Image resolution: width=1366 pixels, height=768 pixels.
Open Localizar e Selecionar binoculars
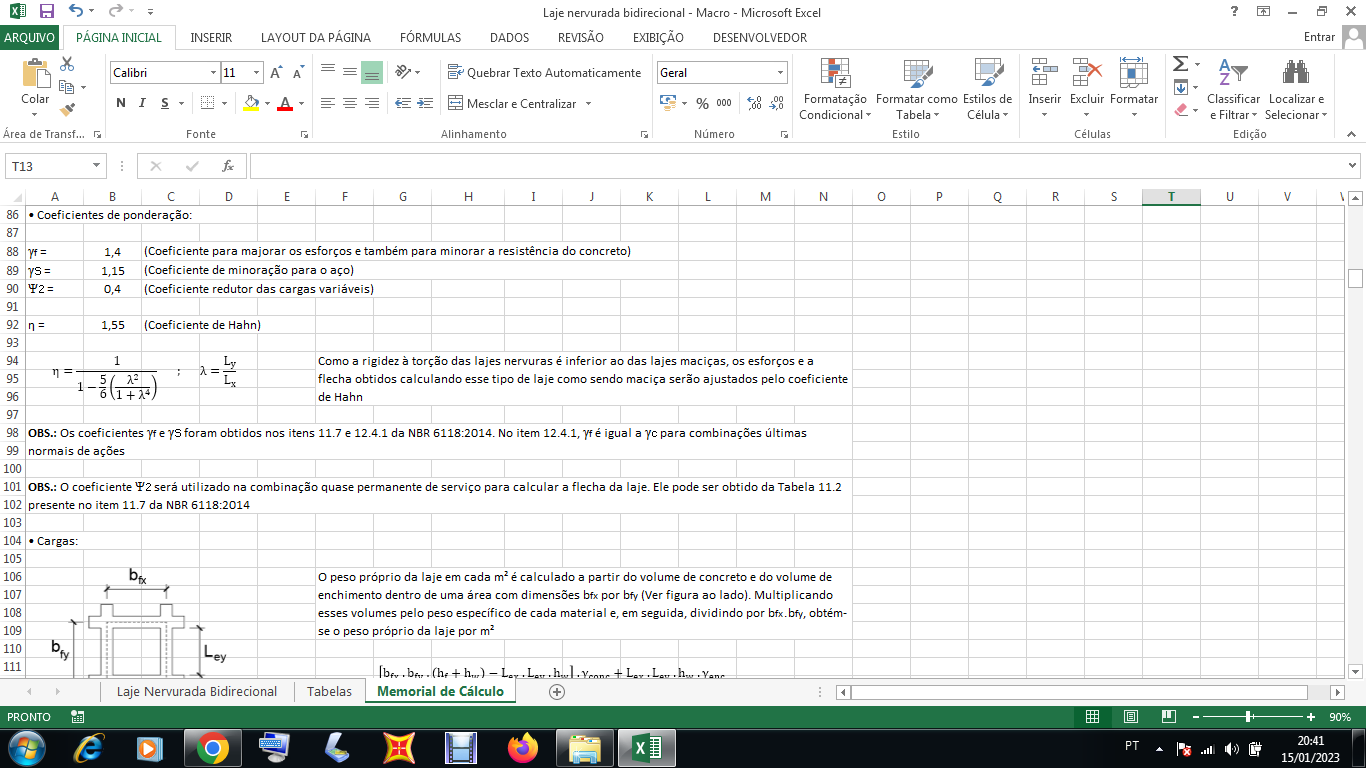pyautogui.click(x=1296, y=89)
